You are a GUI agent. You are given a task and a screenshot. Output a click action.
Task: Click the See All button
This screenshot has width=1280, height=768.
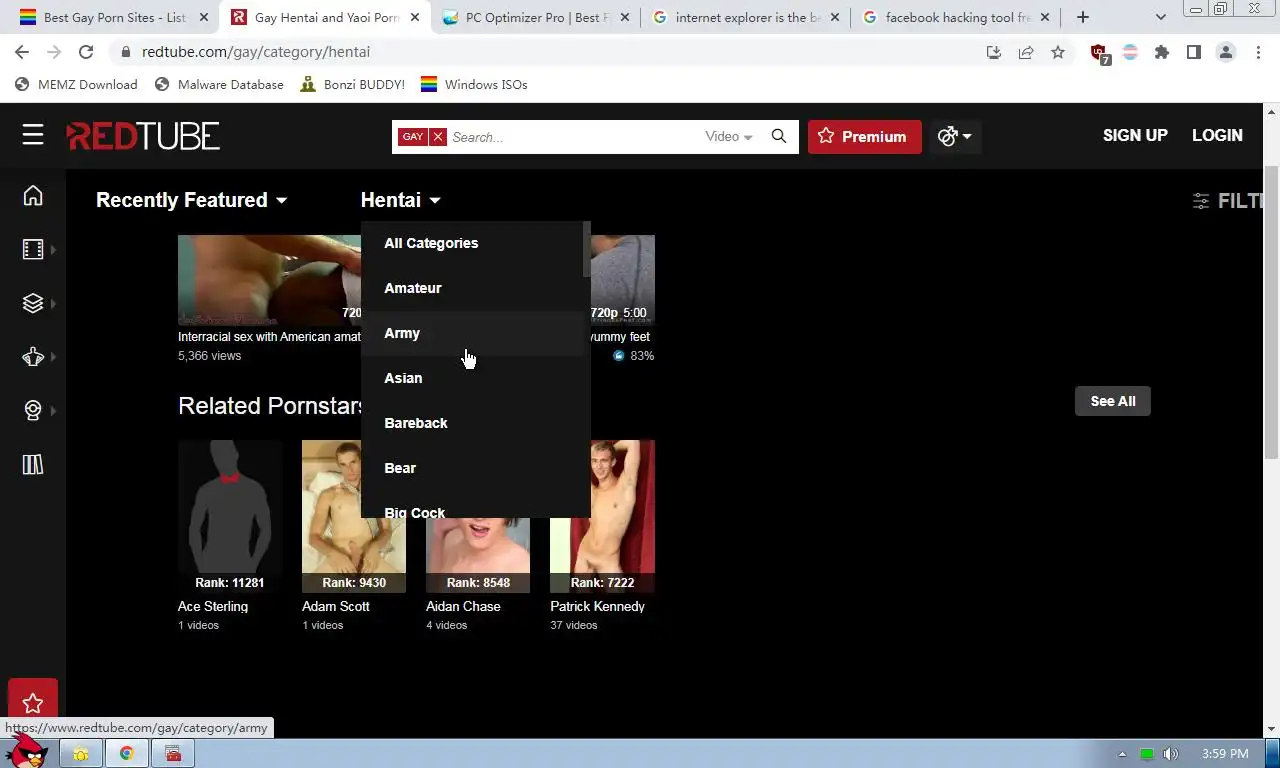1112,401
